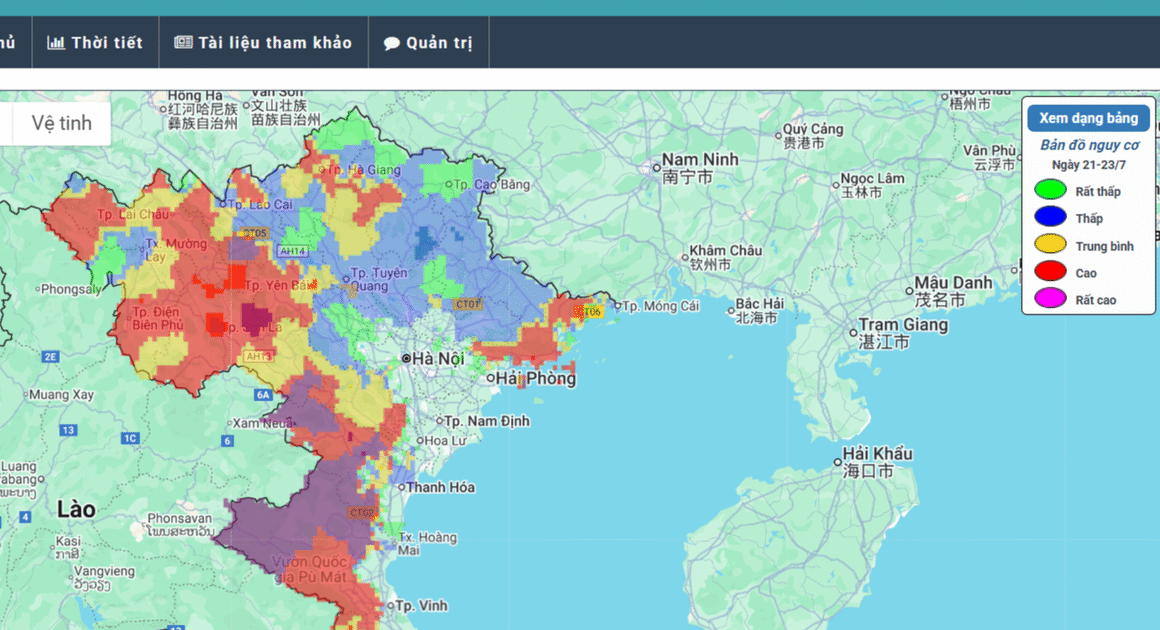Click the Hải Phòng city label
The image size is (1160, 630).
537,379
